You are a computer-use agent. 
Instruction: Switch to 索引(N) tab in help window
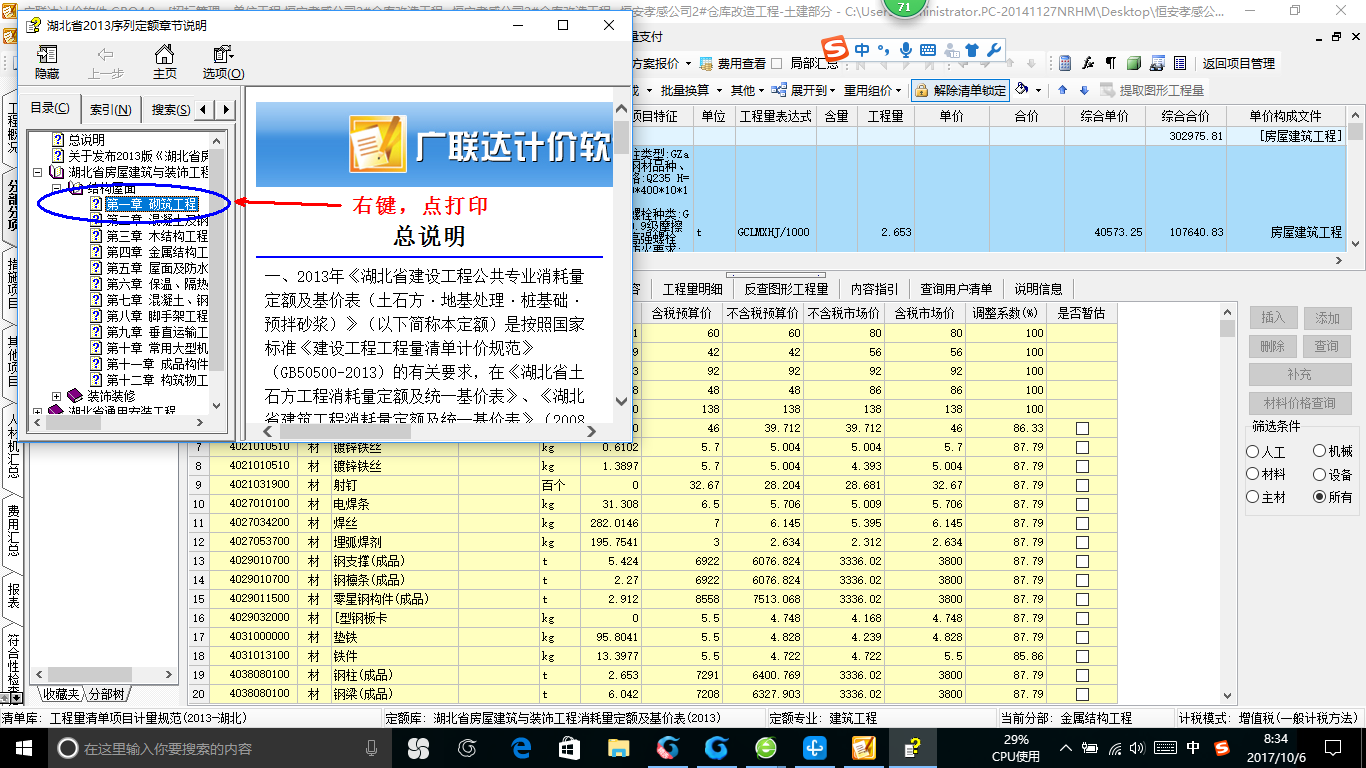pyautogui.click(x=110, y=109)
